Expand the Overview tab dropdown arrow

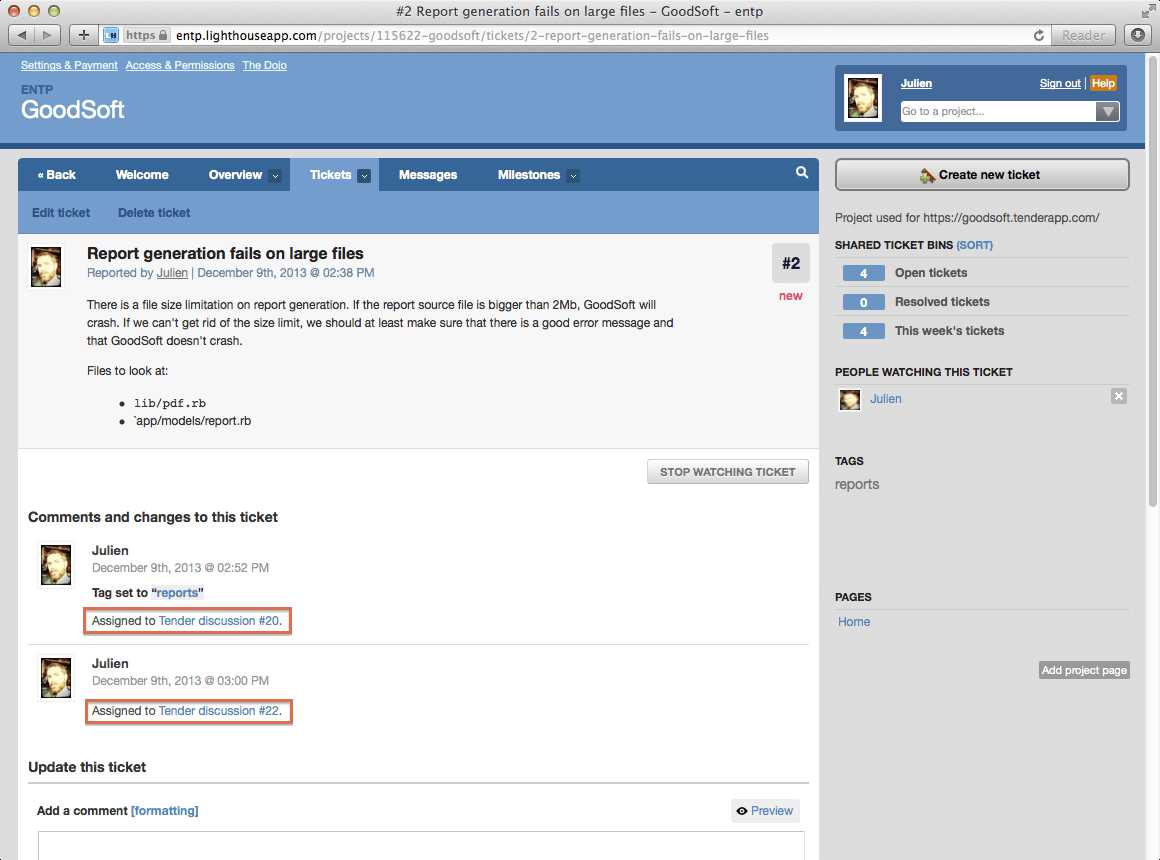pos(275,176)
